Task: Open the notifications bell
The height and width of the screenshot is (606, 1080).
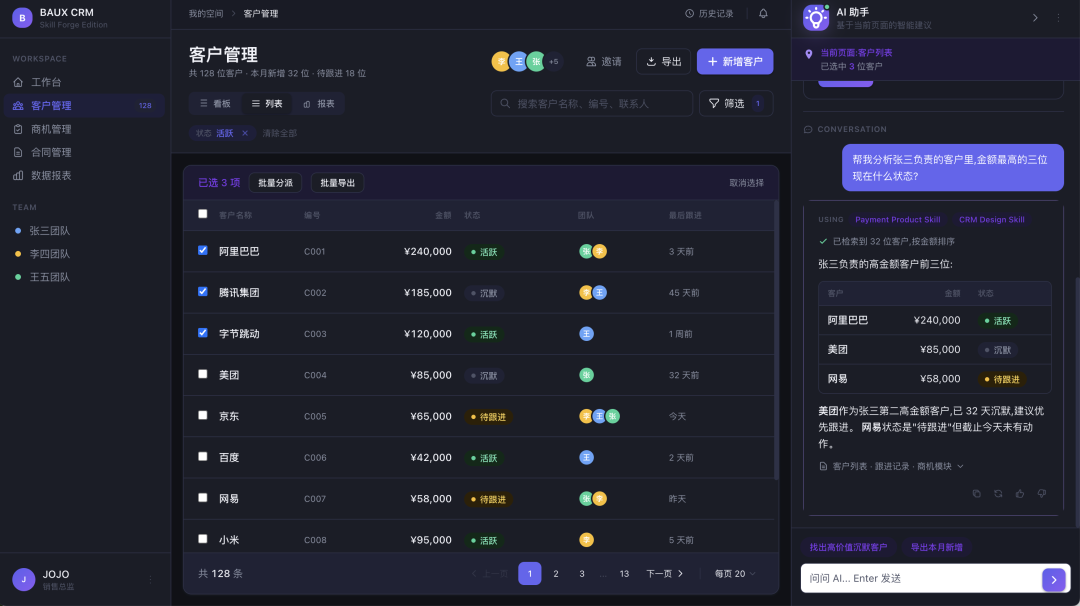Action: click(x=763, y=14)
